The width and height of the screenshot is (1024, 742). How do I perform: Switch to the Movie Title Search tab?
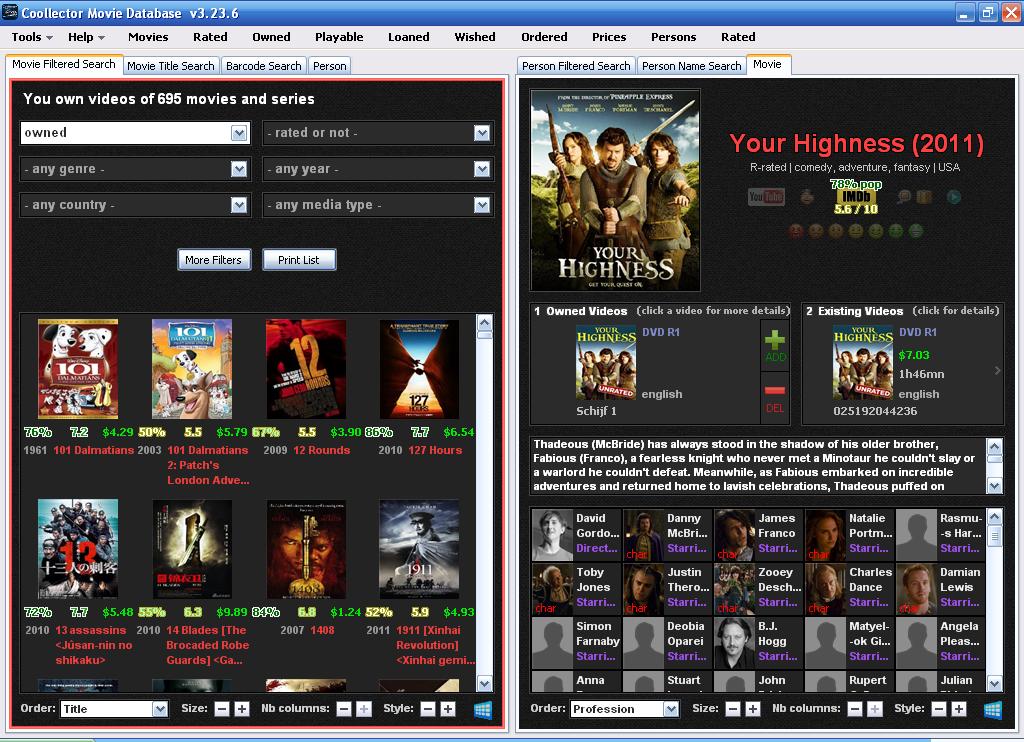pyautogui.click(x=170, y=65)
